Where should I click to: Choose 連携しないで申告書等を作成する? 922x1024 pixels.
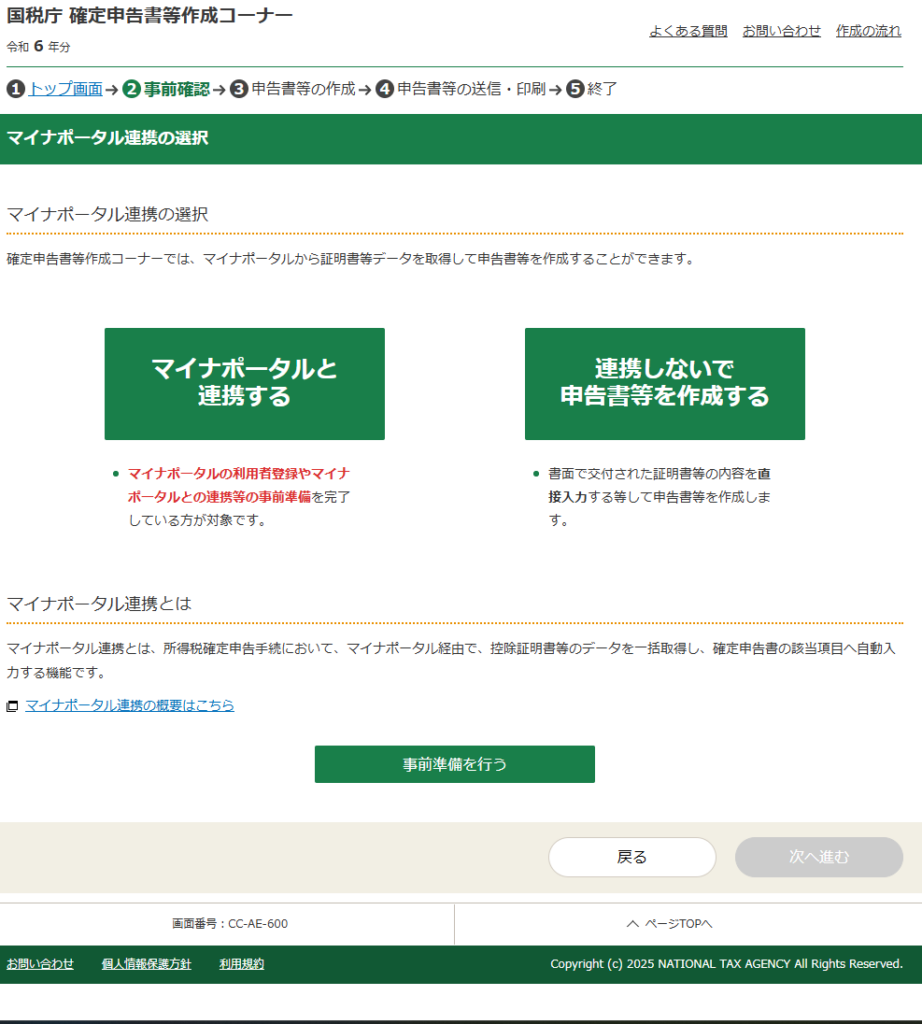point(664,383)
